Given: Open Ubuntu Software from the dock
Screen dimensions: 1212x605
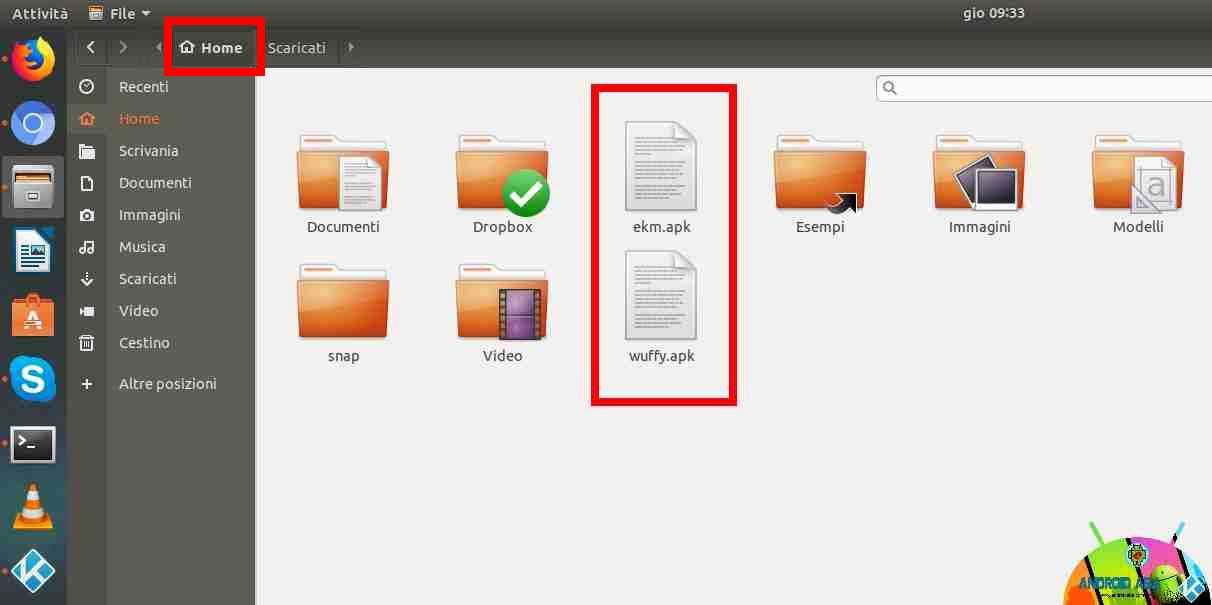Looking at the screenshot, I should click(33, 315).
